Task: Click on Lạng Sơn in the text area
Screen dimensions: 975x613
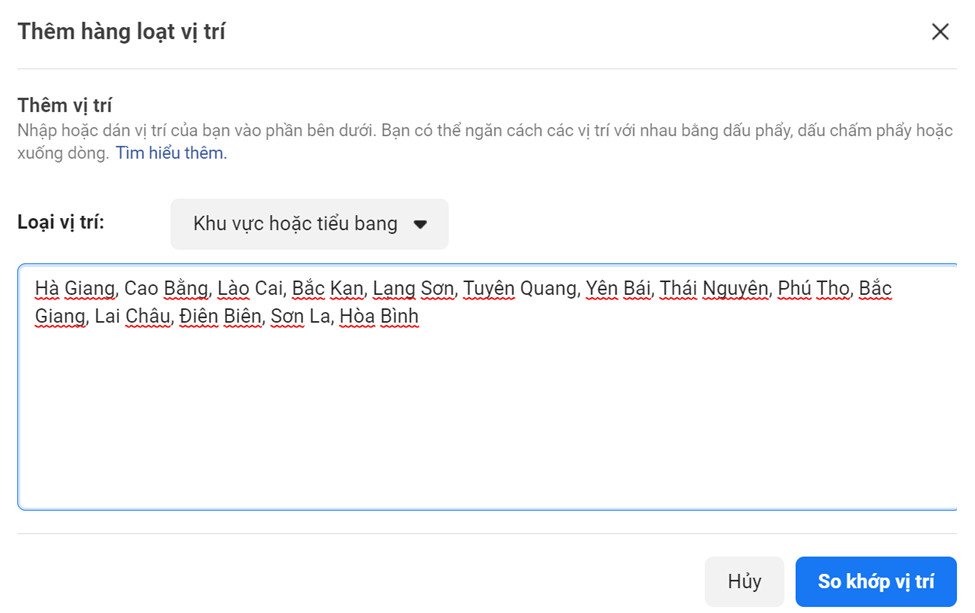Action: pyautogui.click(x=413, y=288)
